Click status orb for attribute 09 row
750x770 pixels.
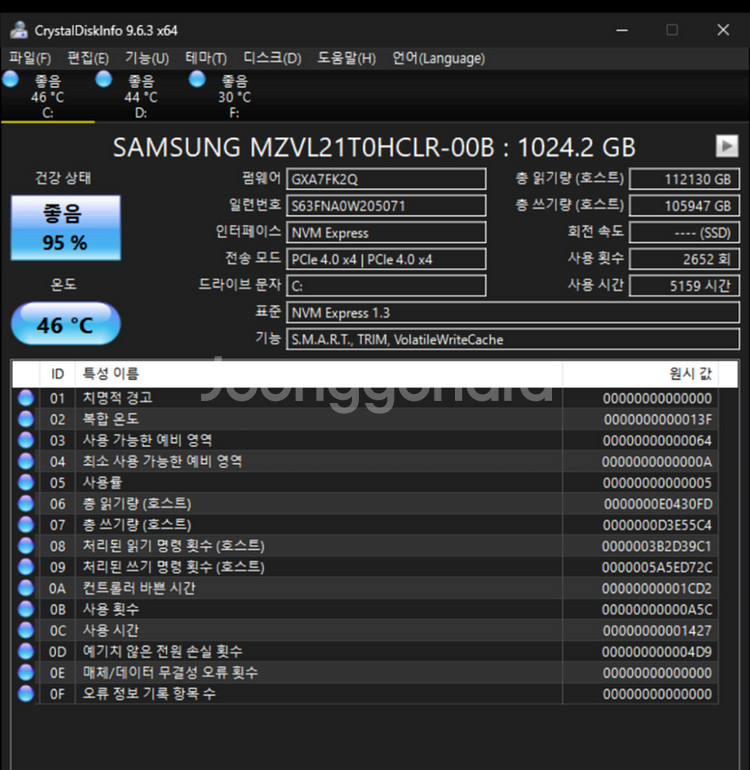tap(26, 567)
